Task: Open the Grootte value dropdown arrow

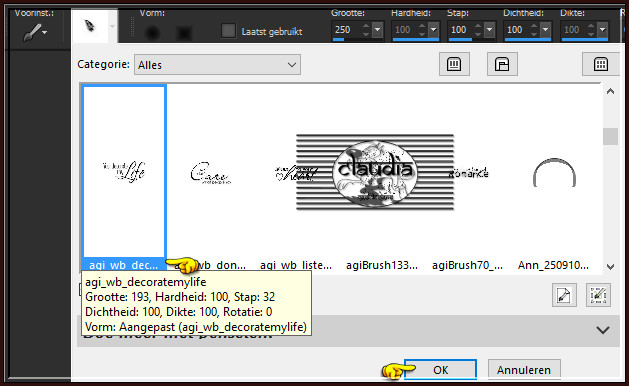Action: [377, 30]
